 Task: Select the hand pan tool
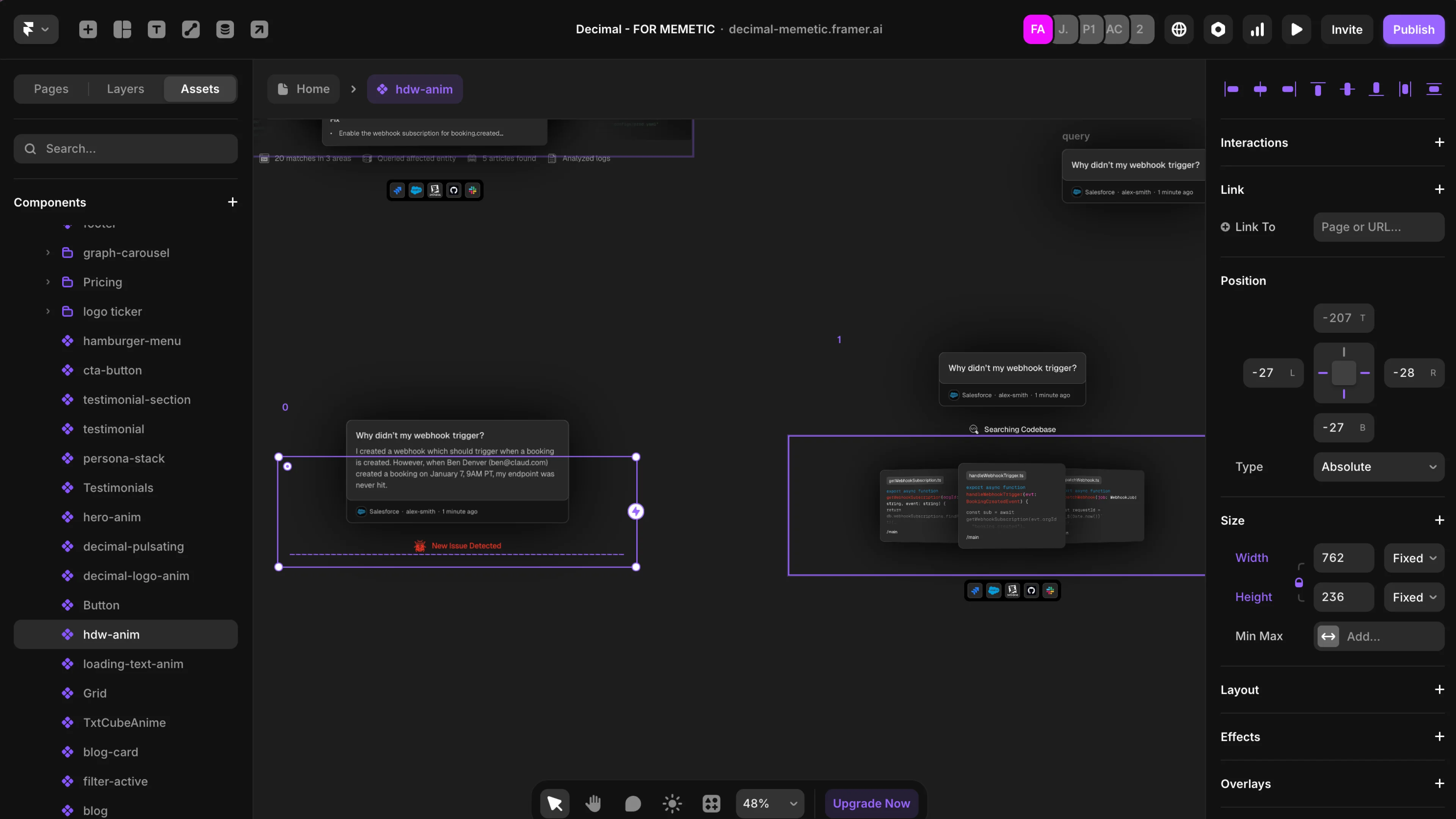[x=593, y=803]
